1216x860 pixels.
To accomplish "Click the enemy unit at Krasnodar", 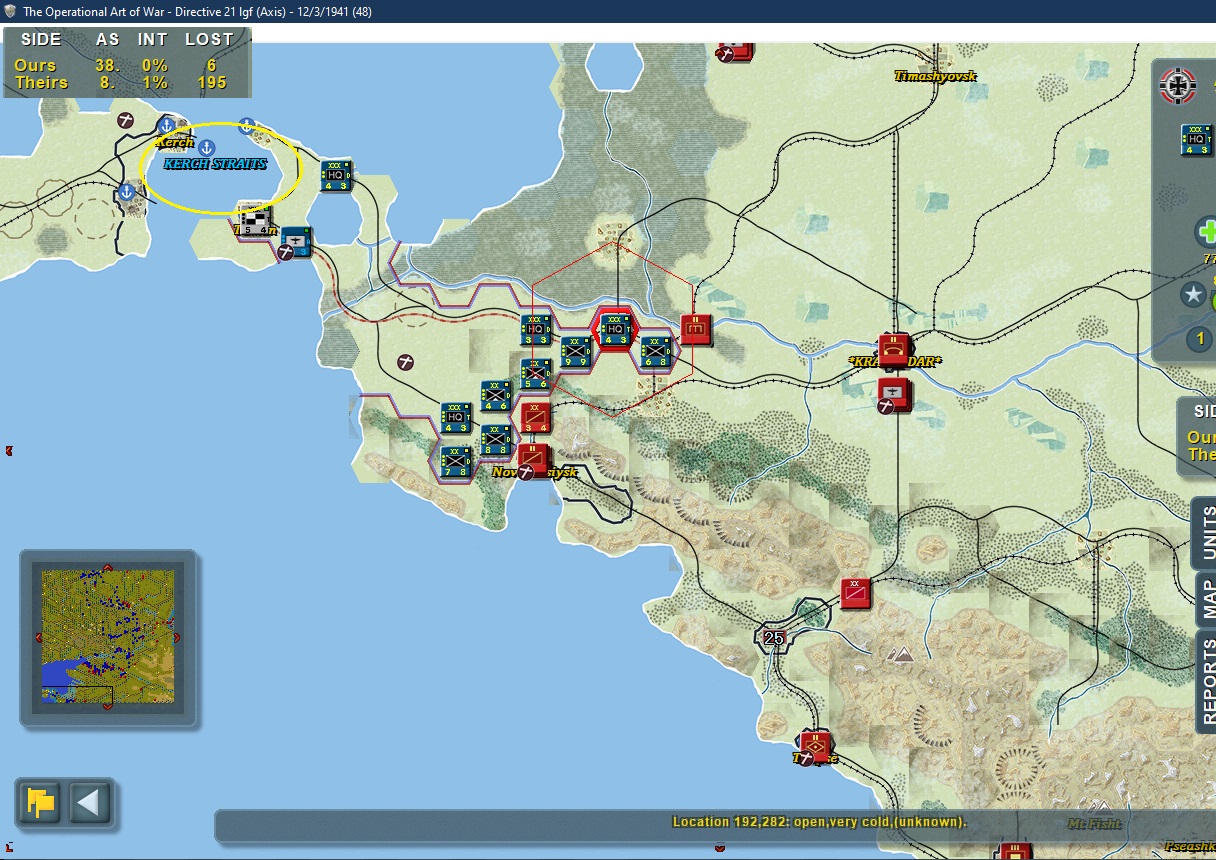I will 894,349.
